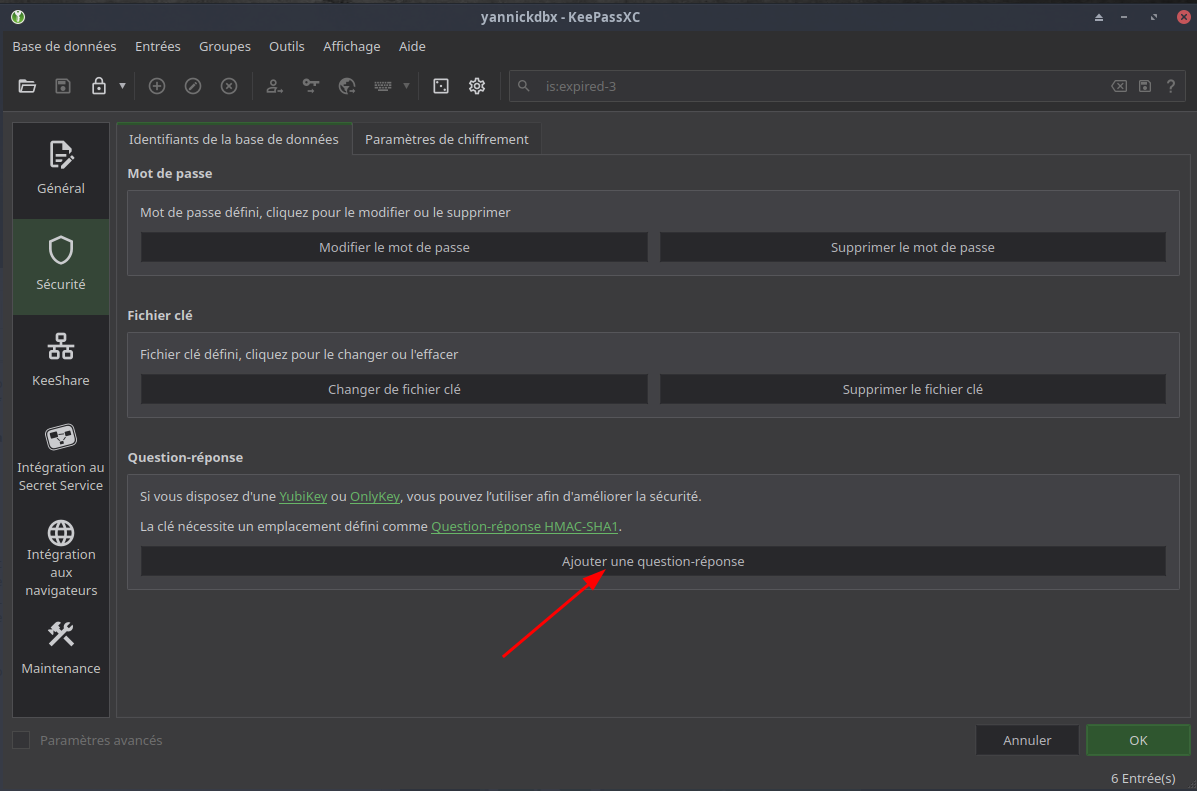1197x791 pixels.
Task: Open the Outils menu
Action: click(x=287, y=46)
